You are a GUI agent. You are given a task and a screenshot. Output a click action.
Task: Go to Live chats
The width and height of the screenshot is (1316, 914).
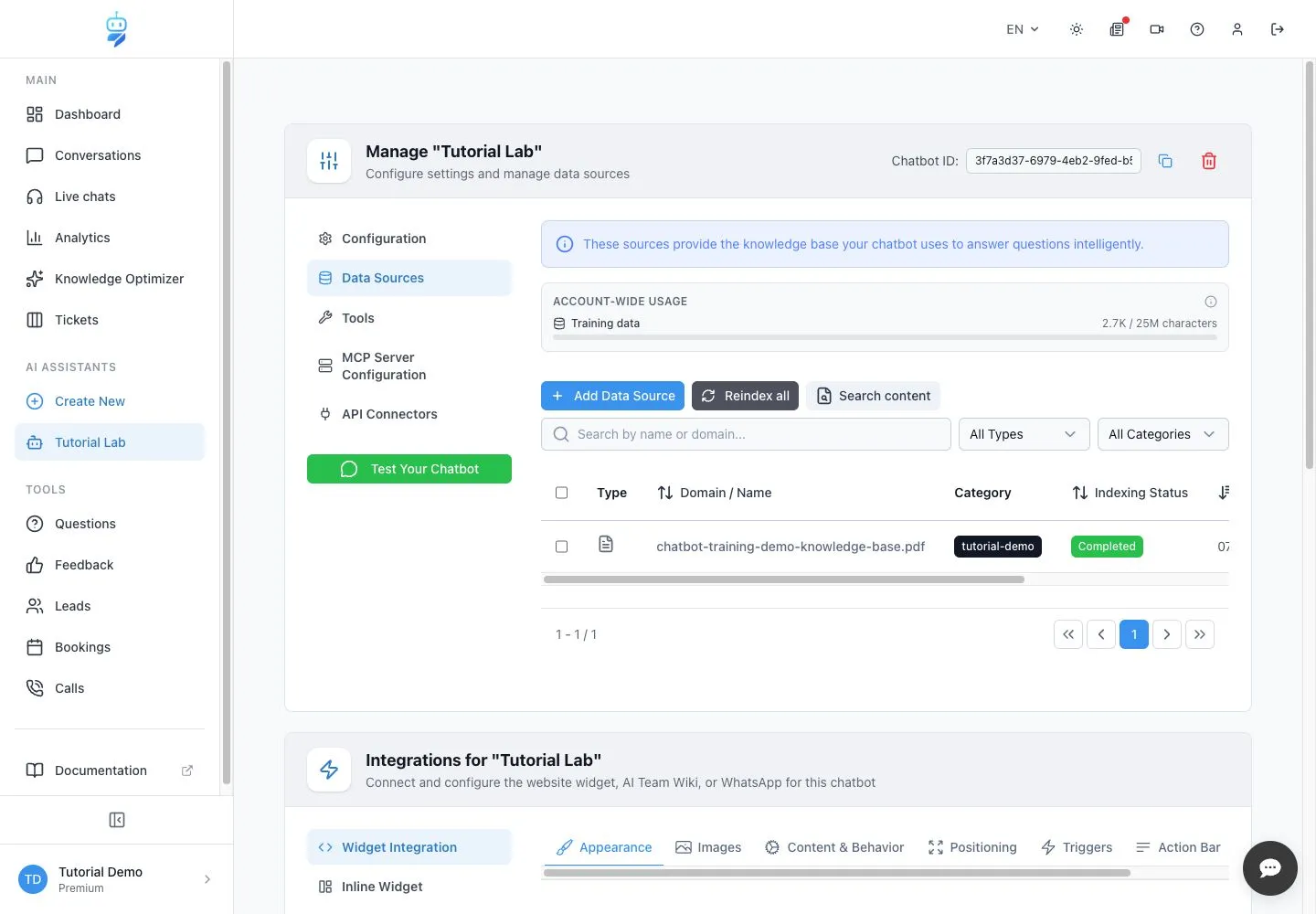point(110,197)
